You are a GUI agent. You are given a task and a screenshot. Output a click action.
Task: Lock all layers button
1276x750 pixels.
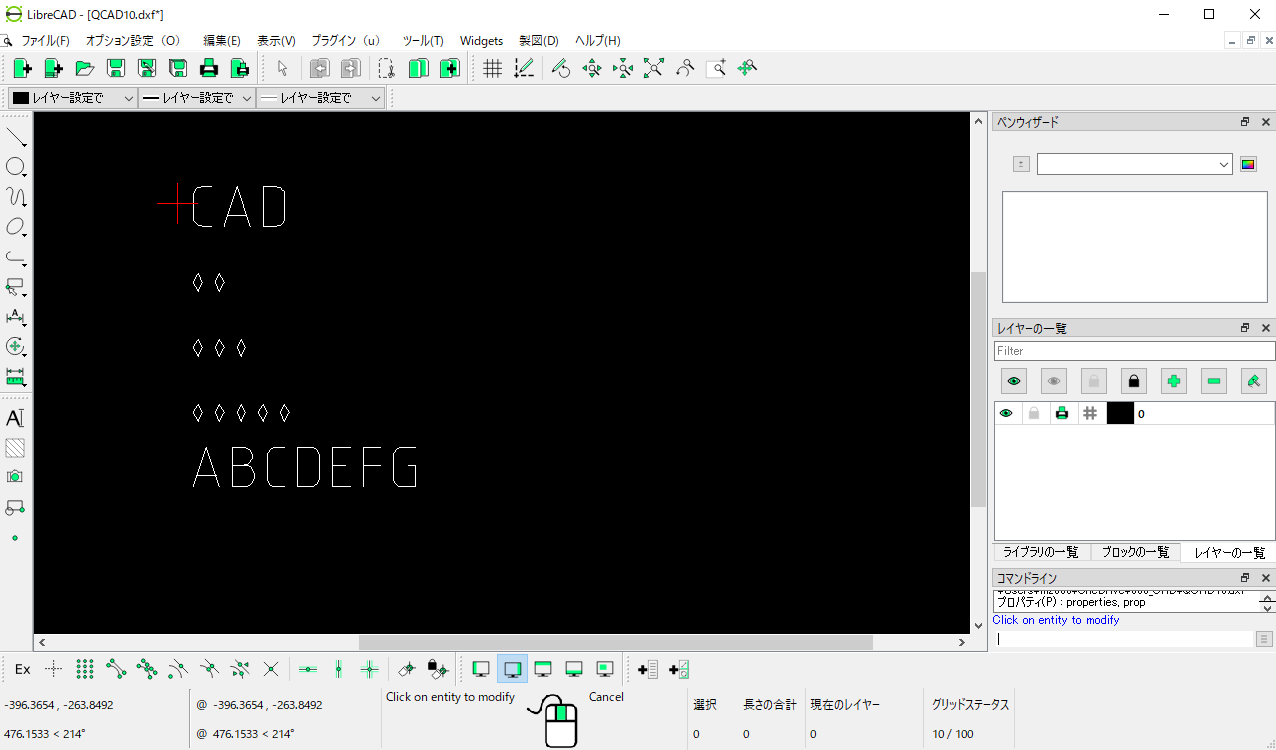click(1134, 381)
